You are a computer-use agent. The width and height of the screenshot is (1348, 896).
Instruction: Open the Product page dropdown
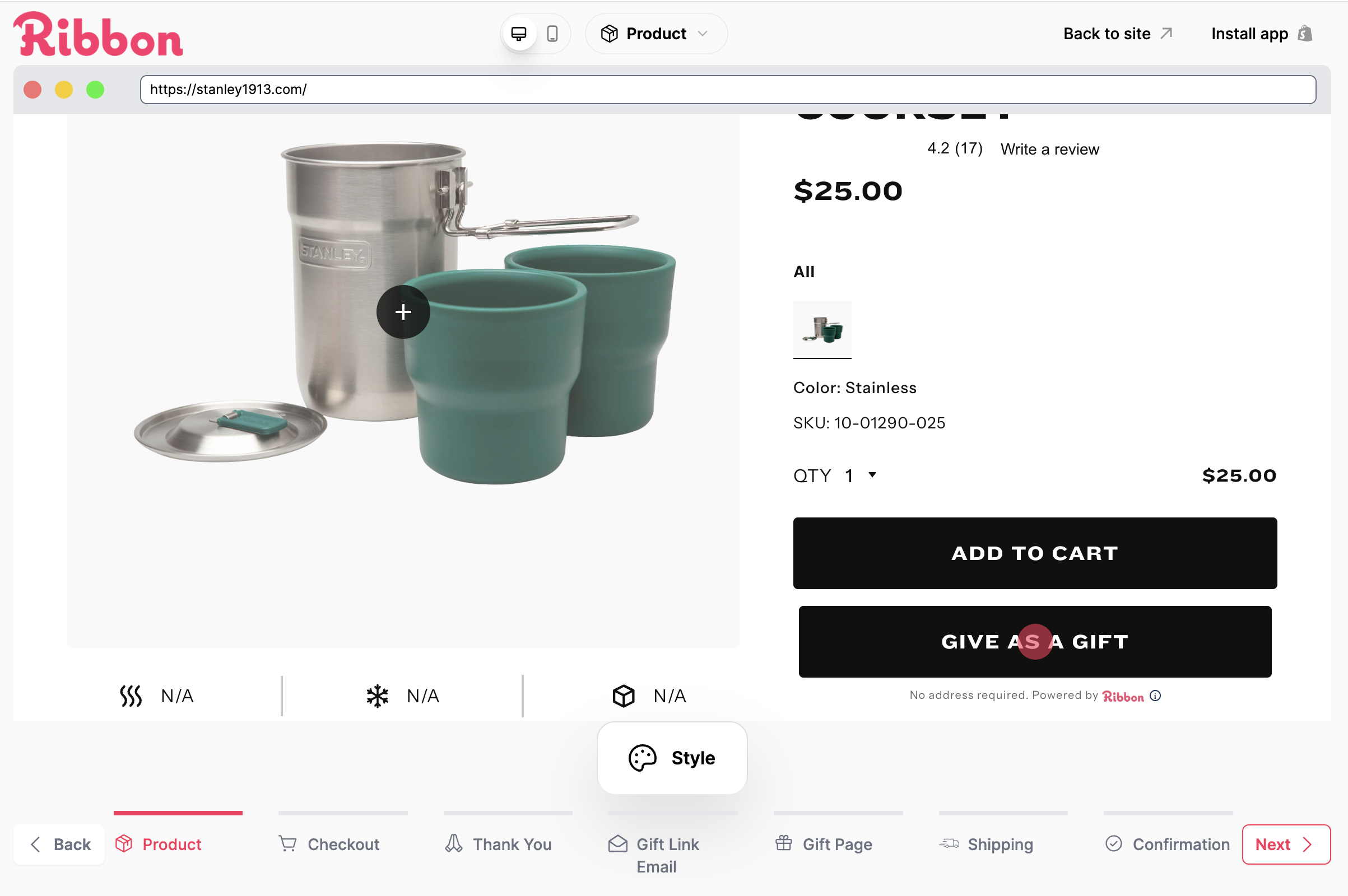coord(656,34)
